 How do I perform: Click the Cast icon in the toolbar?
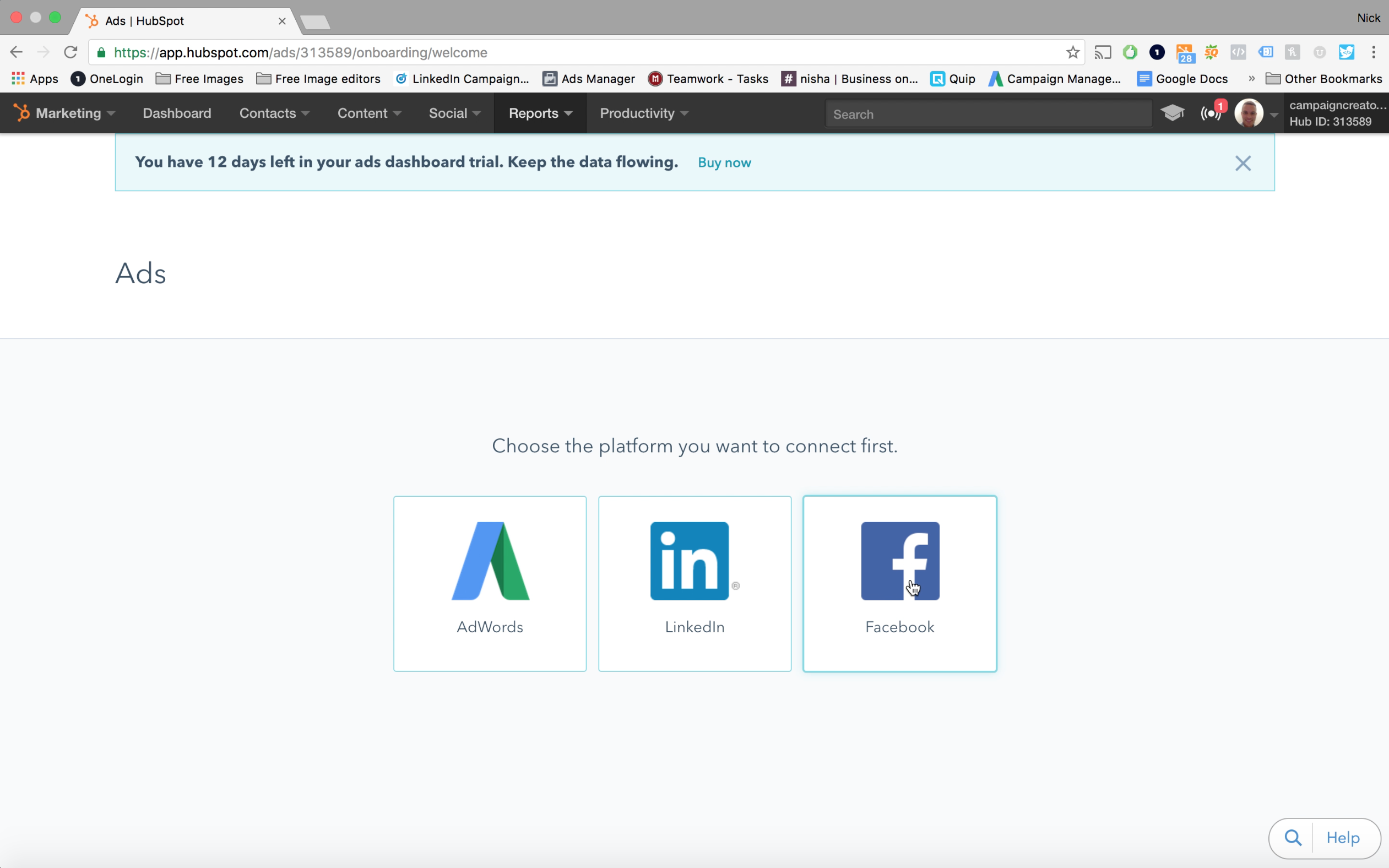tap(1103, 52)
